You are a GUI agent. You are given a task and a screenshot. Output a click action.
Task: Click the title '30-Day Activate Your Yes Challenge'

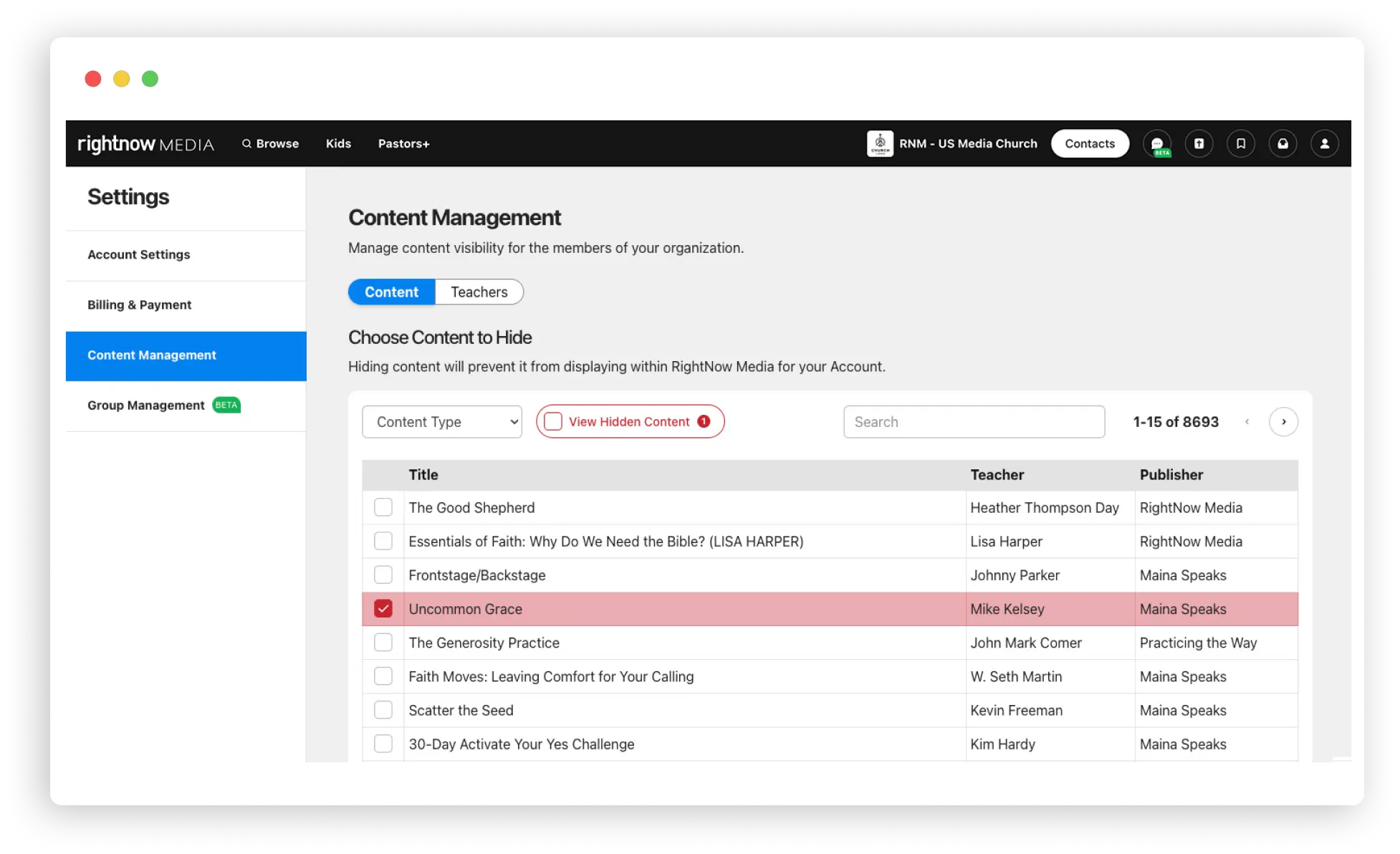pos(522,744)
